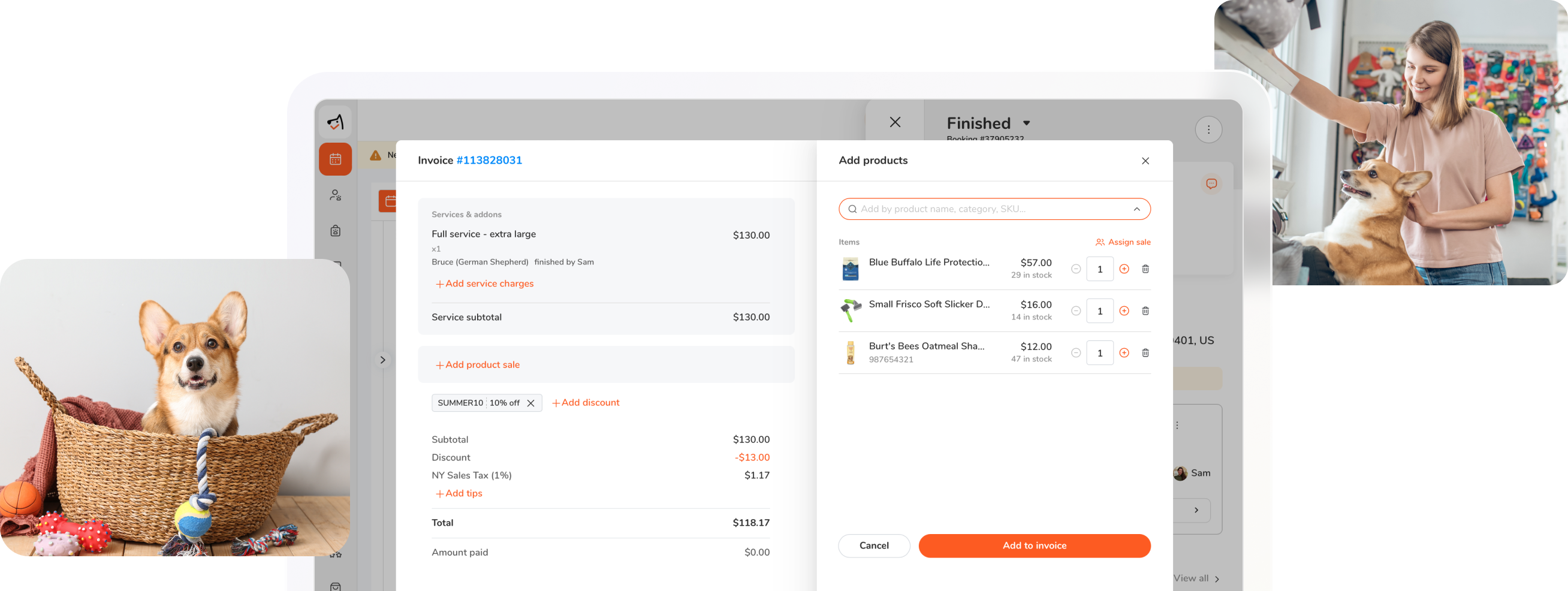
Task: Open the three-dot booking options menu
Action: coord(1208,129)
